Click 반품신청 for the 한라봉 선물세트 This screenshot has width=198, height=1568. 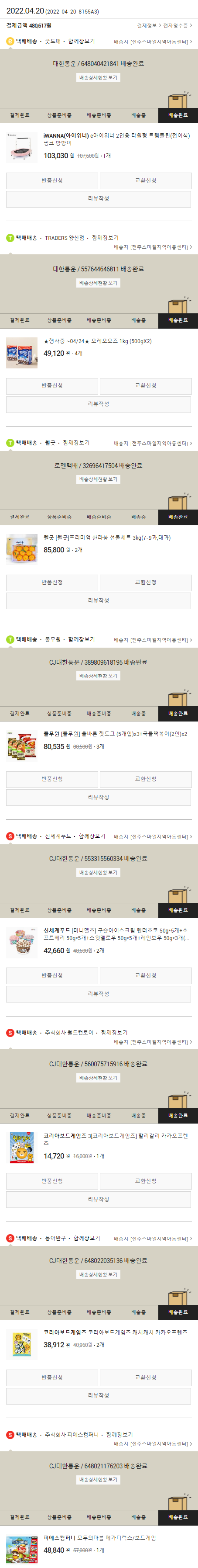tap(52, 583)
